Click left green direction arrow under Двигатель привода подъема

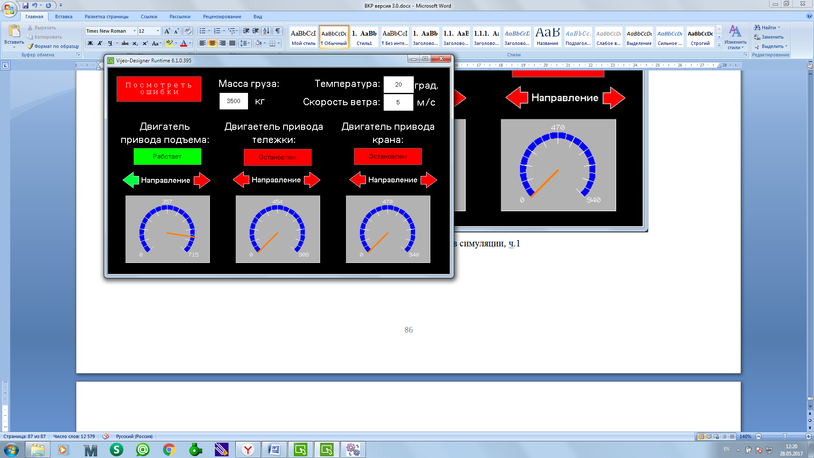click(x=131, y=180)
